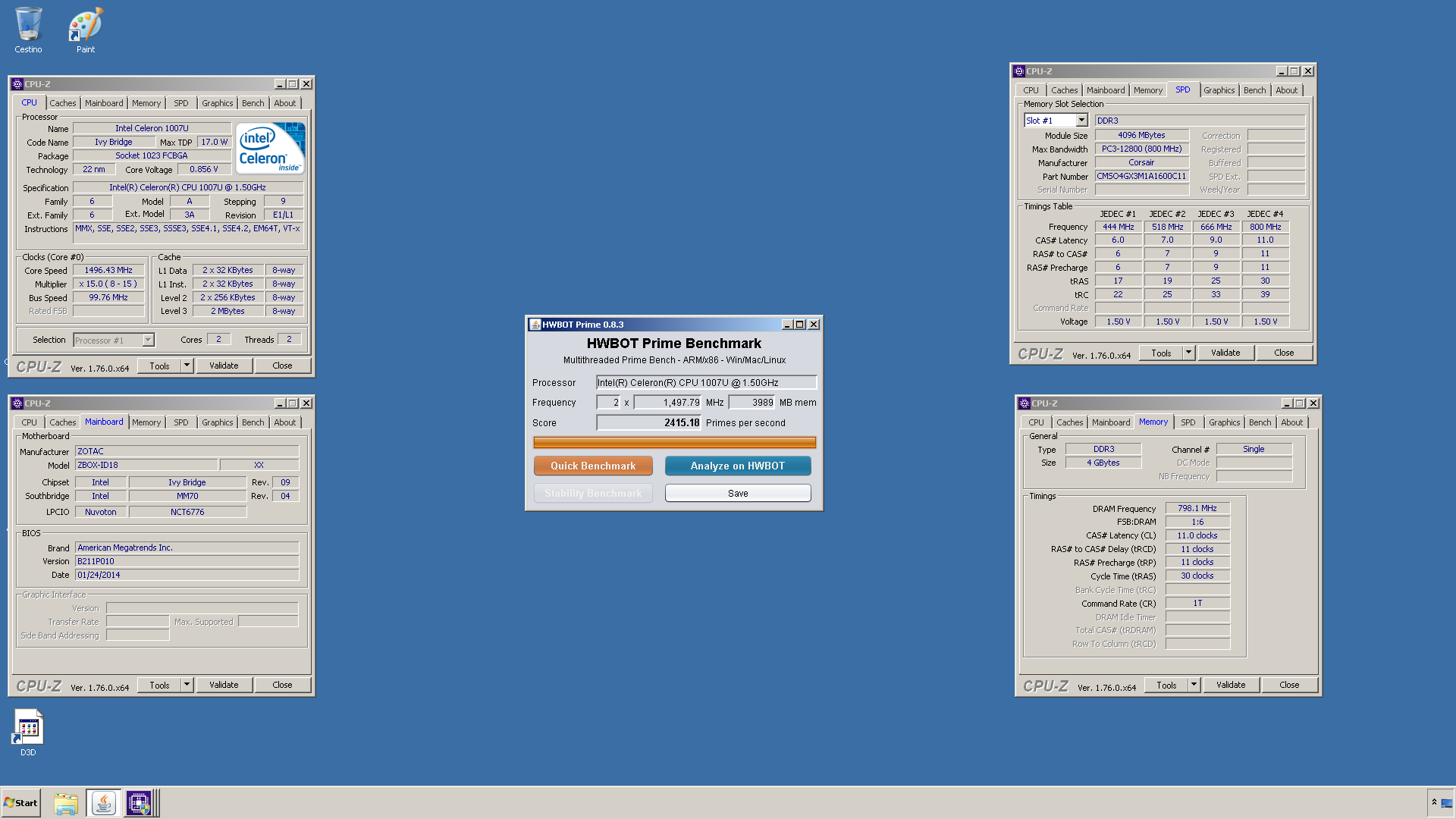Switch to Caches tab in CPU window
1456x819 pixels.
62,103
